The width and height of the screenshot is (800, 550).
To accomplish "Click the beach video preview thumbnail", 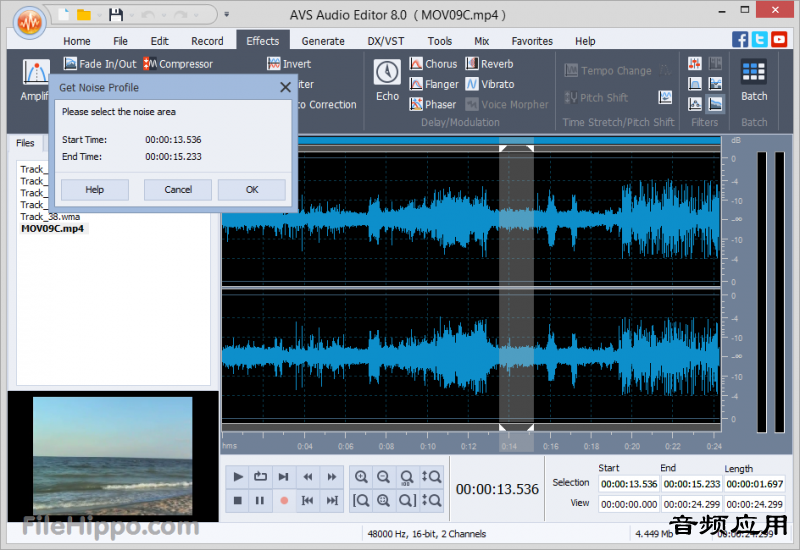I will [113, 456].
